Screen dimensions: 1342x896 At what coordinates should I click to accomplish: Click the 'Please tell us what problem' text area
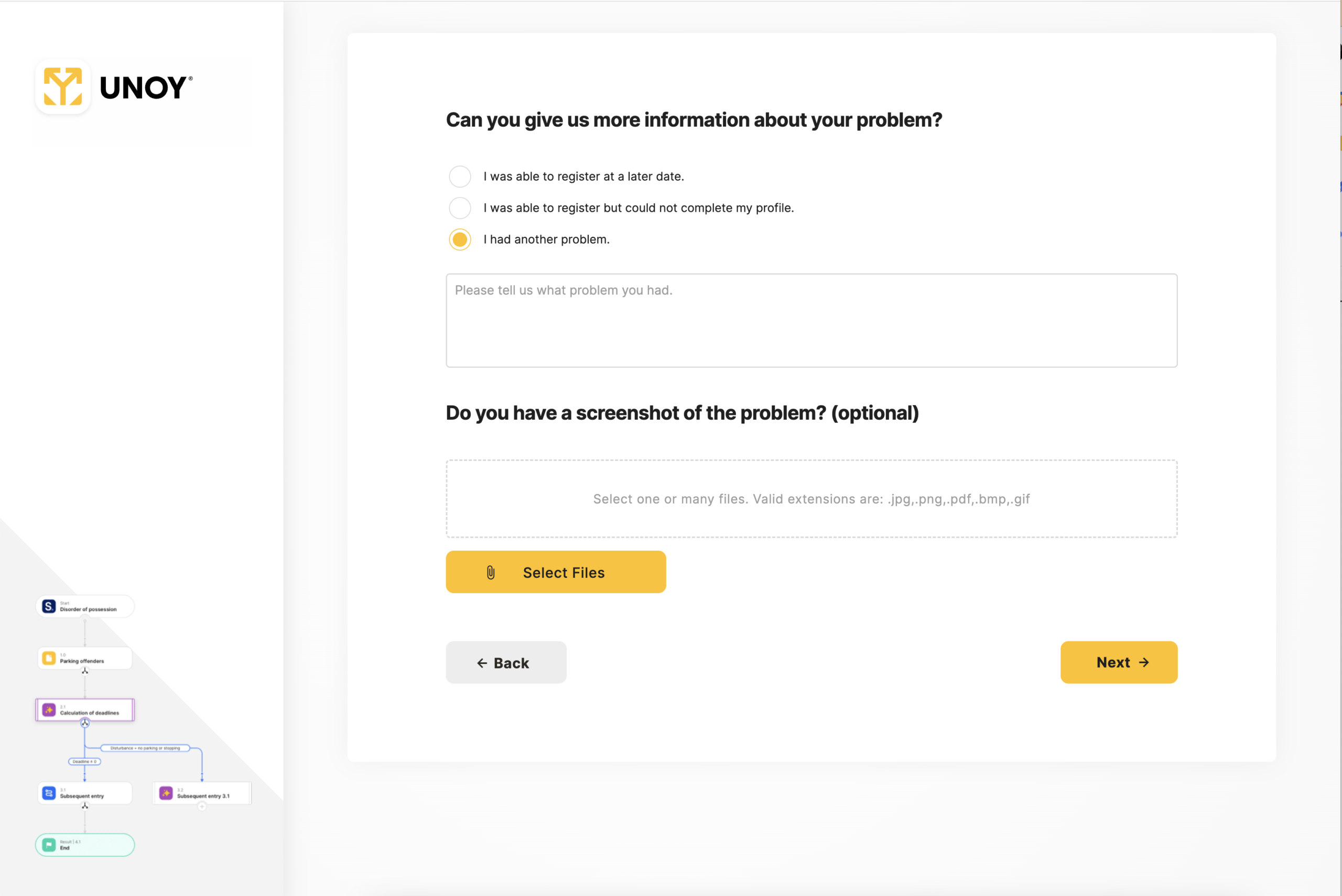(x=811, y=321)
